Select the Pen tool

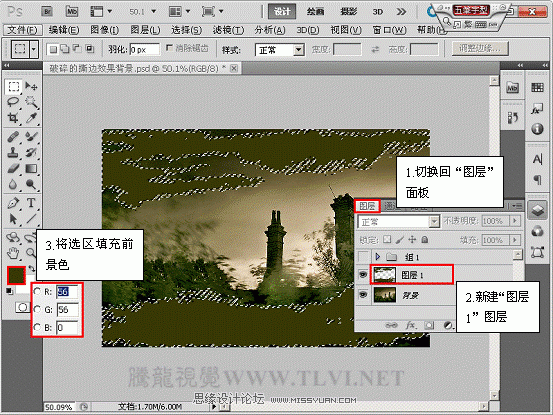point(13,203)
